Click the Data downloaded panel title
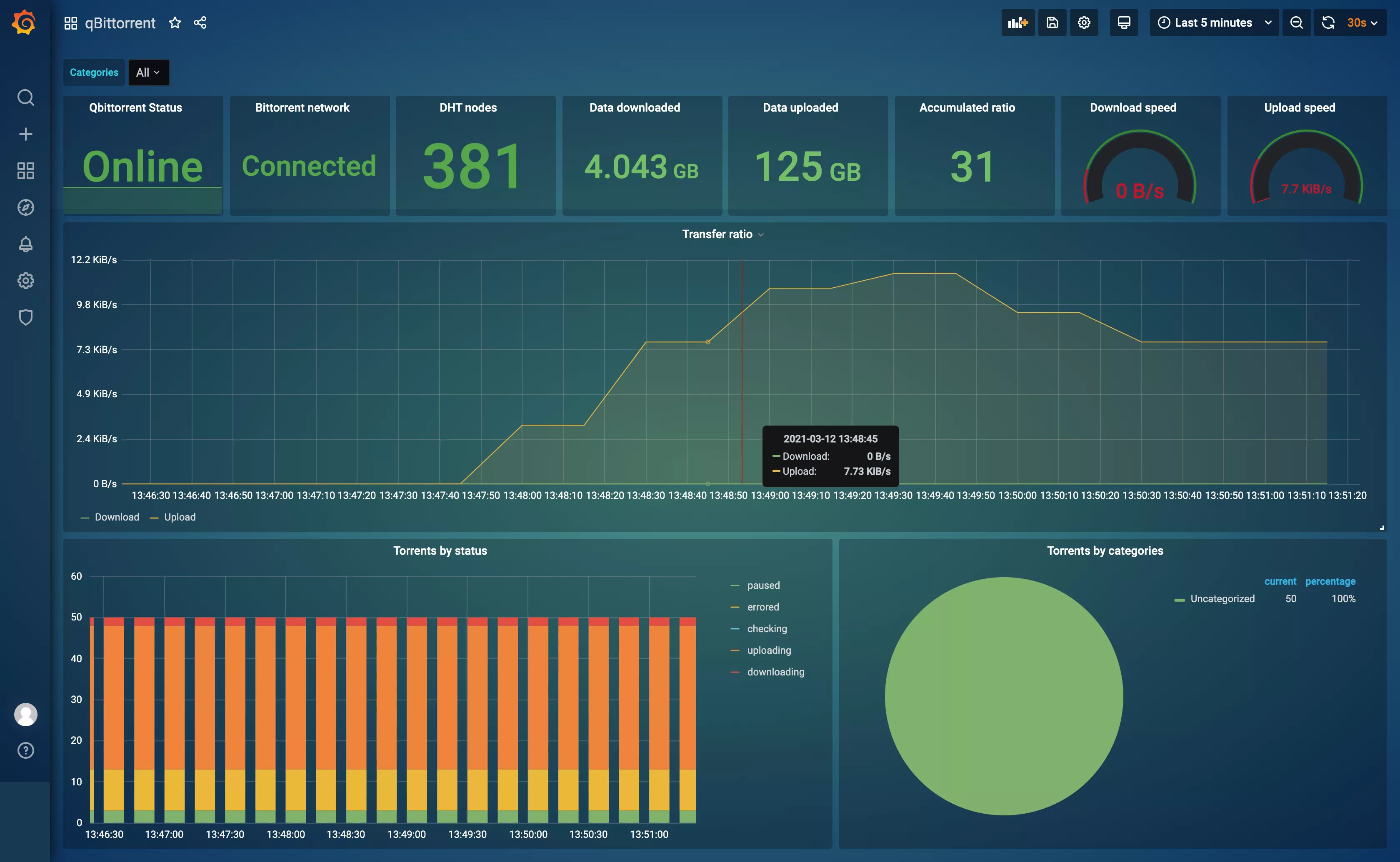 tap(635, 108)
